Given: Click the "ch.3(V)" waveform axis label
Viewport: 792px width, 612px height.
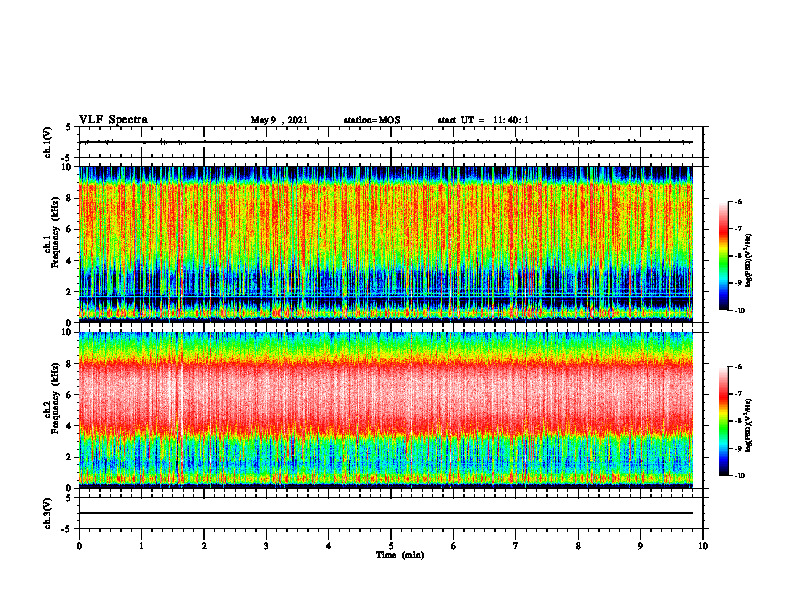Looking at the screenshot, I should pyautogui.click(x=47, y=513).
